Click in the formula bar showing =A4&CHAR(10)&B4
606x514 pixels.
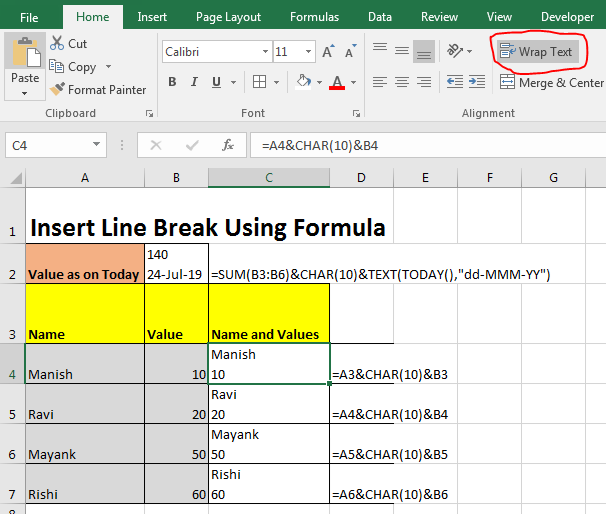click(x=428, y=145)
